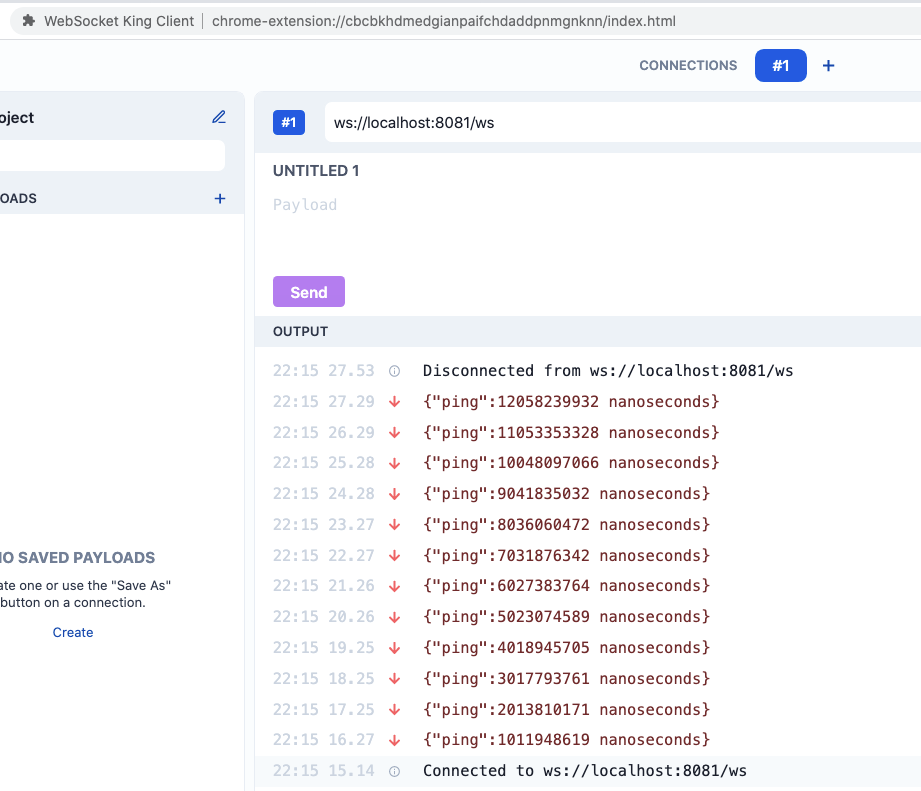Add a new connection with plus icon
921x791 pixels.
(x=828, y=66)
